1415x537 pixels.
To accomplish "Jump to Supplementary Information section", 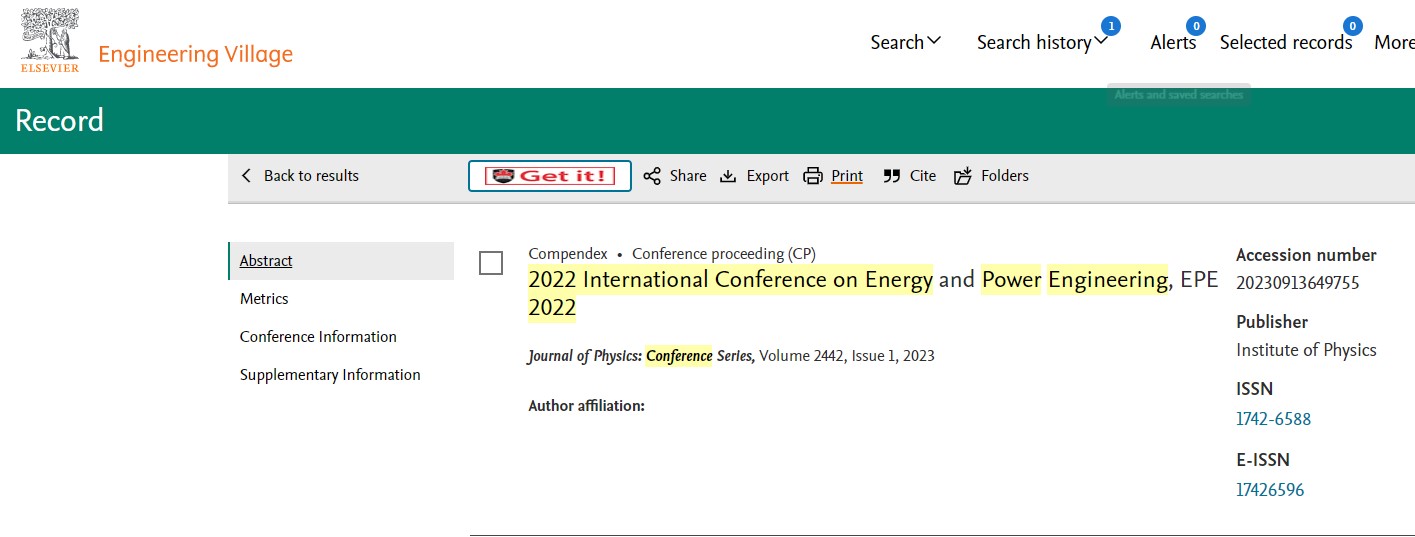I will click(x=330, y=375).
